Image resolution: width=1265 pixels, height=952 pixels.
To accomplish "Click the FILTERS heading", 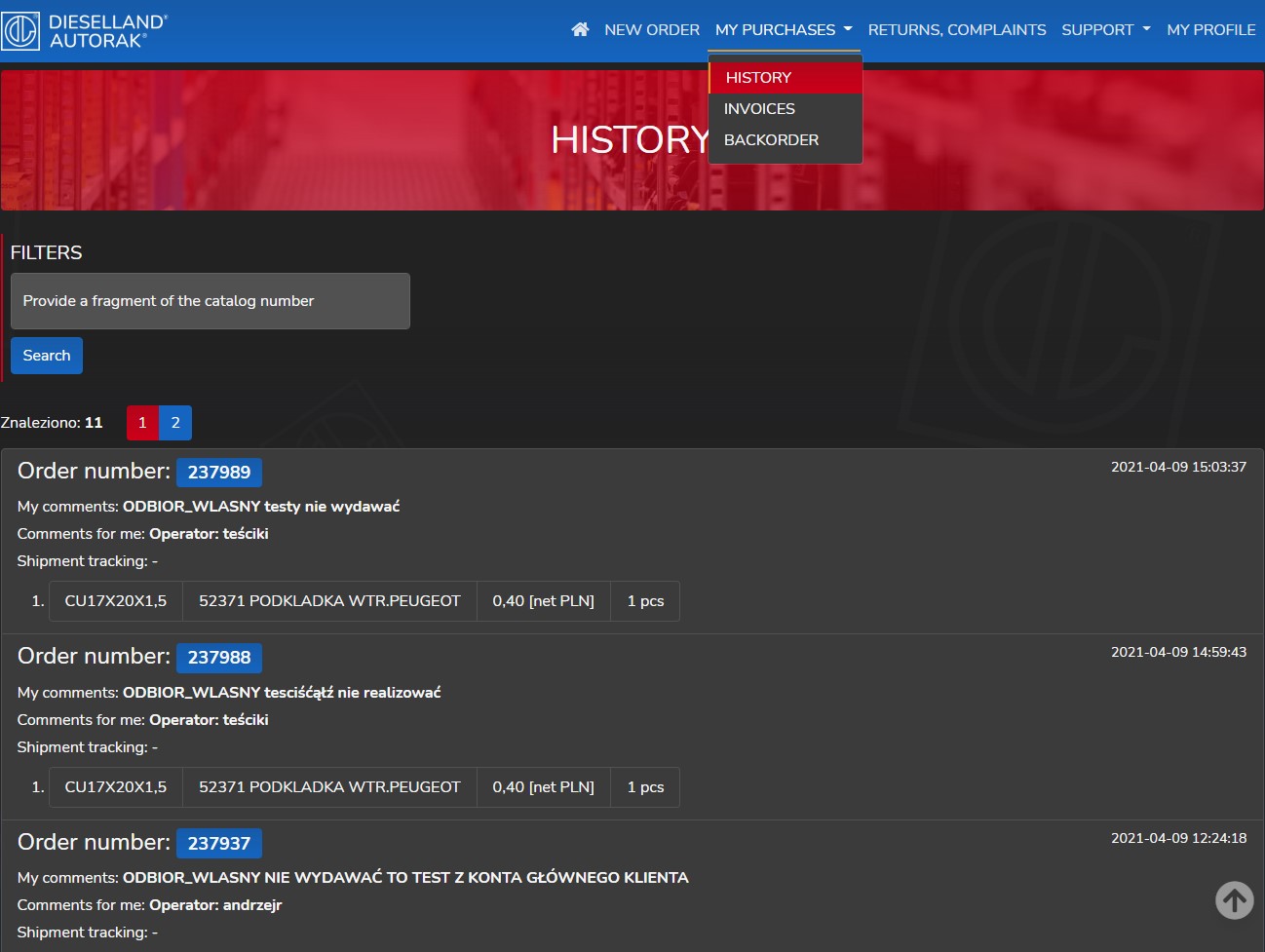I will (x=46, y=253).
